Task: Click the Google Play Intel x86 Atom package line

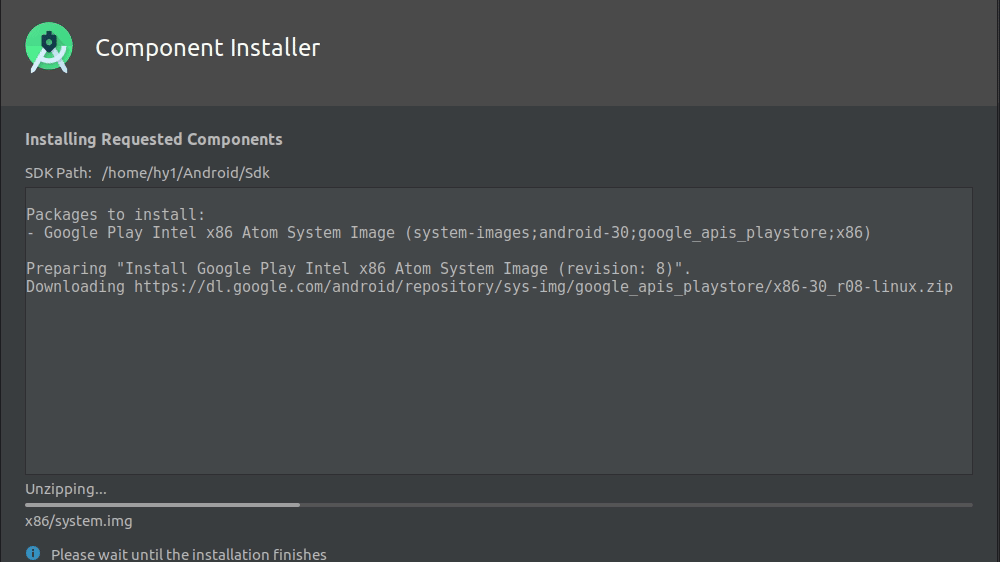Action: (448, 233)
